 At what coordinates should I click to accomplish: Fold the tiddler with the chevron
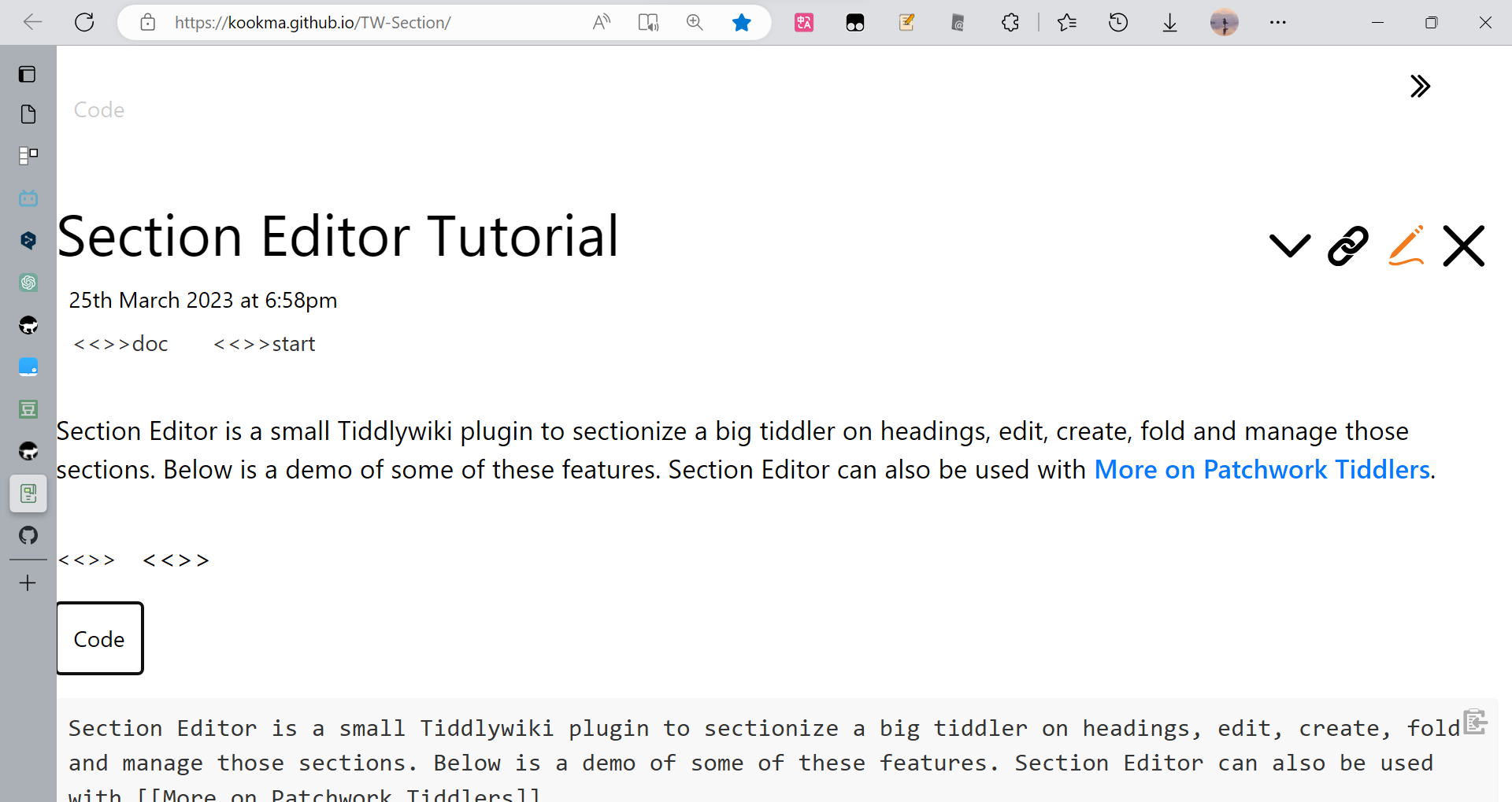click(x=1288, y=246)
